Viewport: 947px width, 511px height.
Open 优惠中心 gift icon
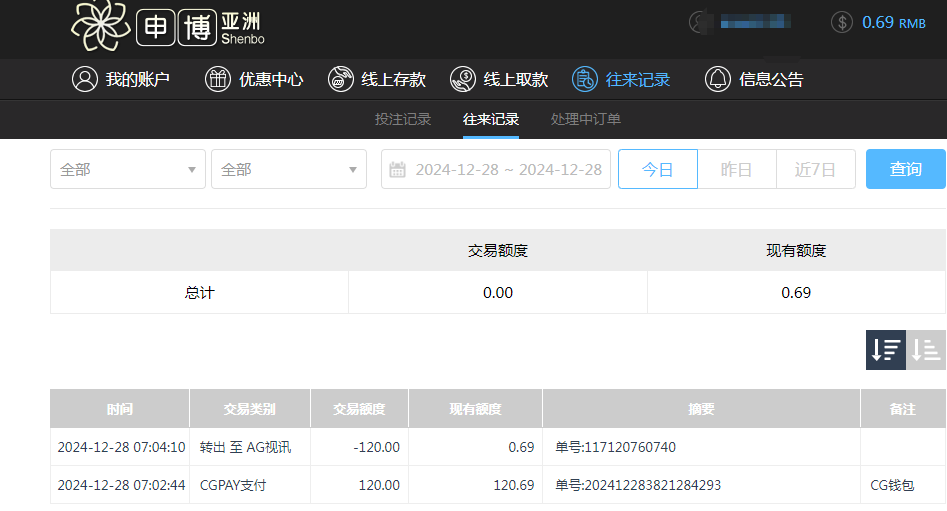tap(217, 80)
